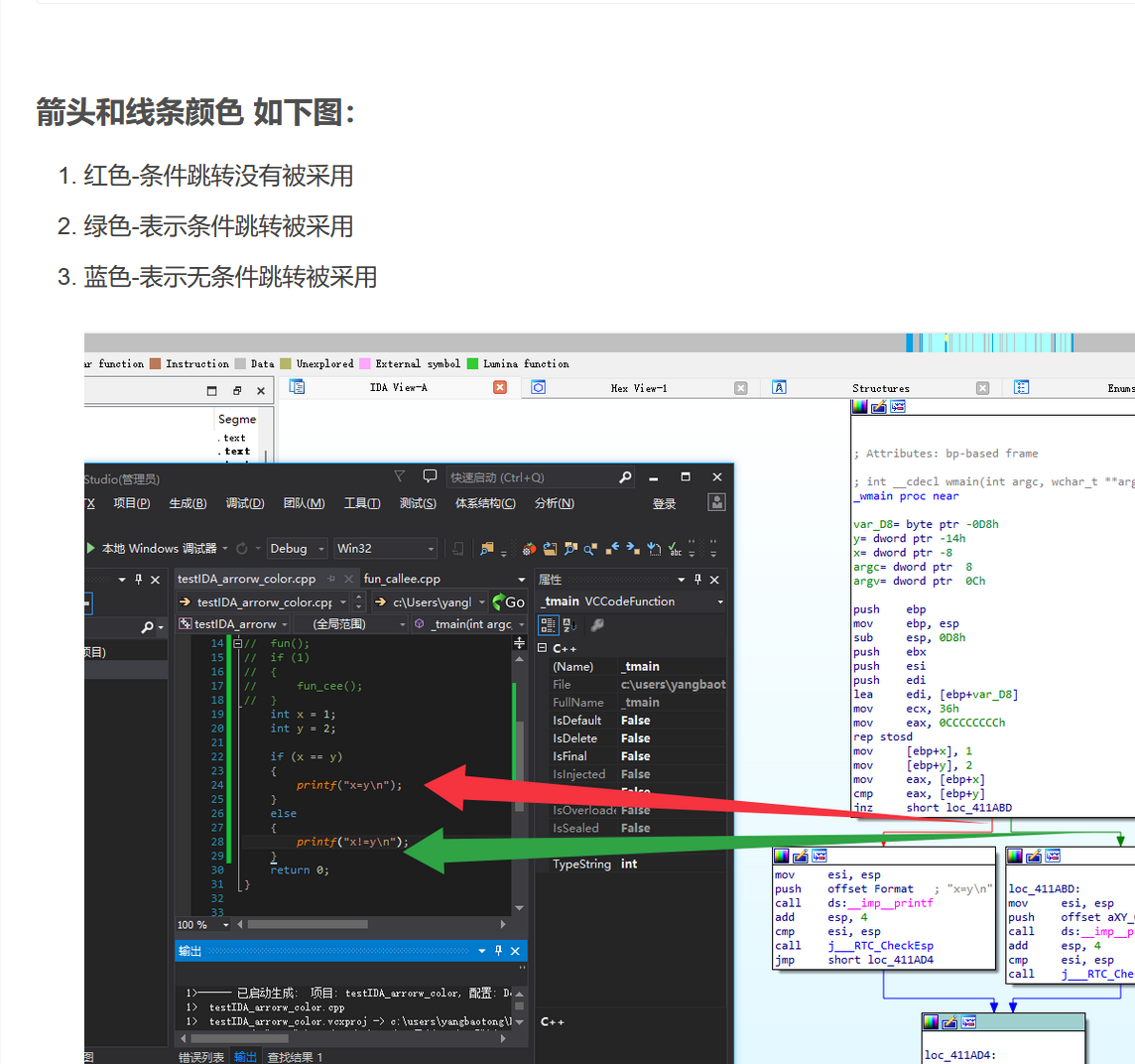The width and height of the screenshot is (1135, 1064).
Task: Sort properties alphabetically with the A-Z icon
Action: pyautogui.click(x=570, y=625)
